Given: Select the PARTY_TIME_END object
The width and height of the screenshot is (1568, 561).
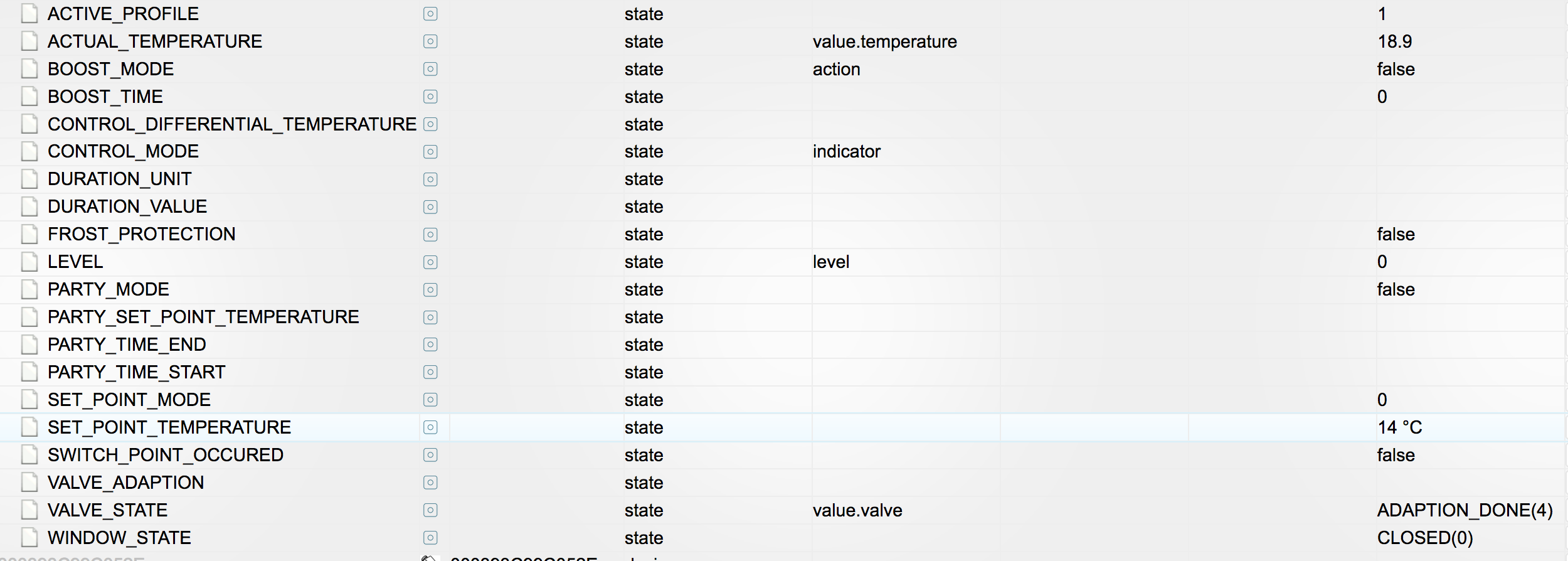Looking at the screenshot, I should coord(127,345).
